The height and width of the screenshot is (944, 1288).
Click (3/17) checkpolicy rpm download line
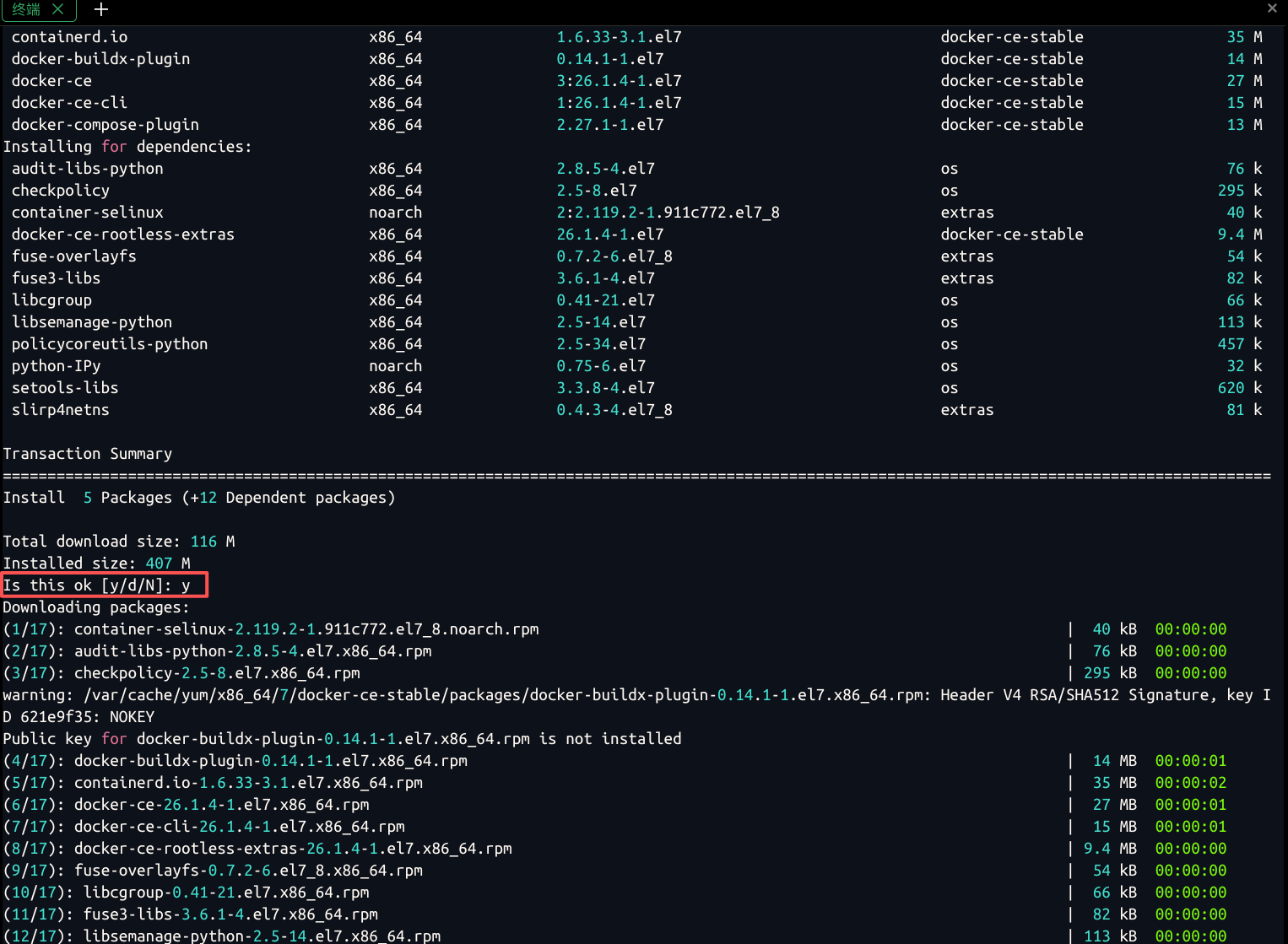click(x=614, y=673)
